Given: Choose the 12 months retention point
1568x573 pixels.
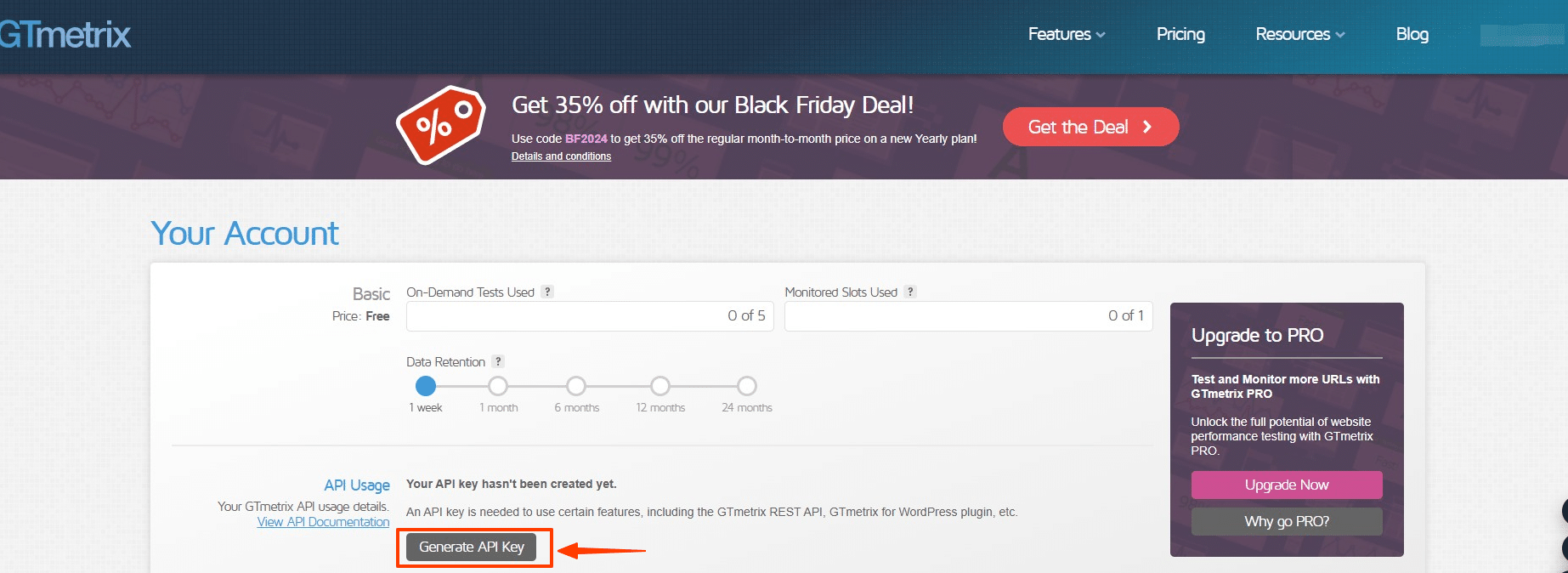Looking at the screenshot, I should tap(660, 386).
